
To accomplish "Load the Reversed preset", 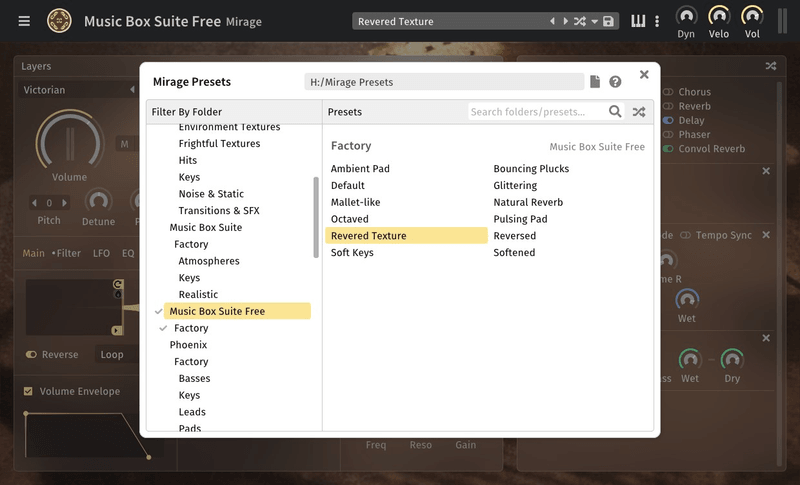I will tap(515, 236).
